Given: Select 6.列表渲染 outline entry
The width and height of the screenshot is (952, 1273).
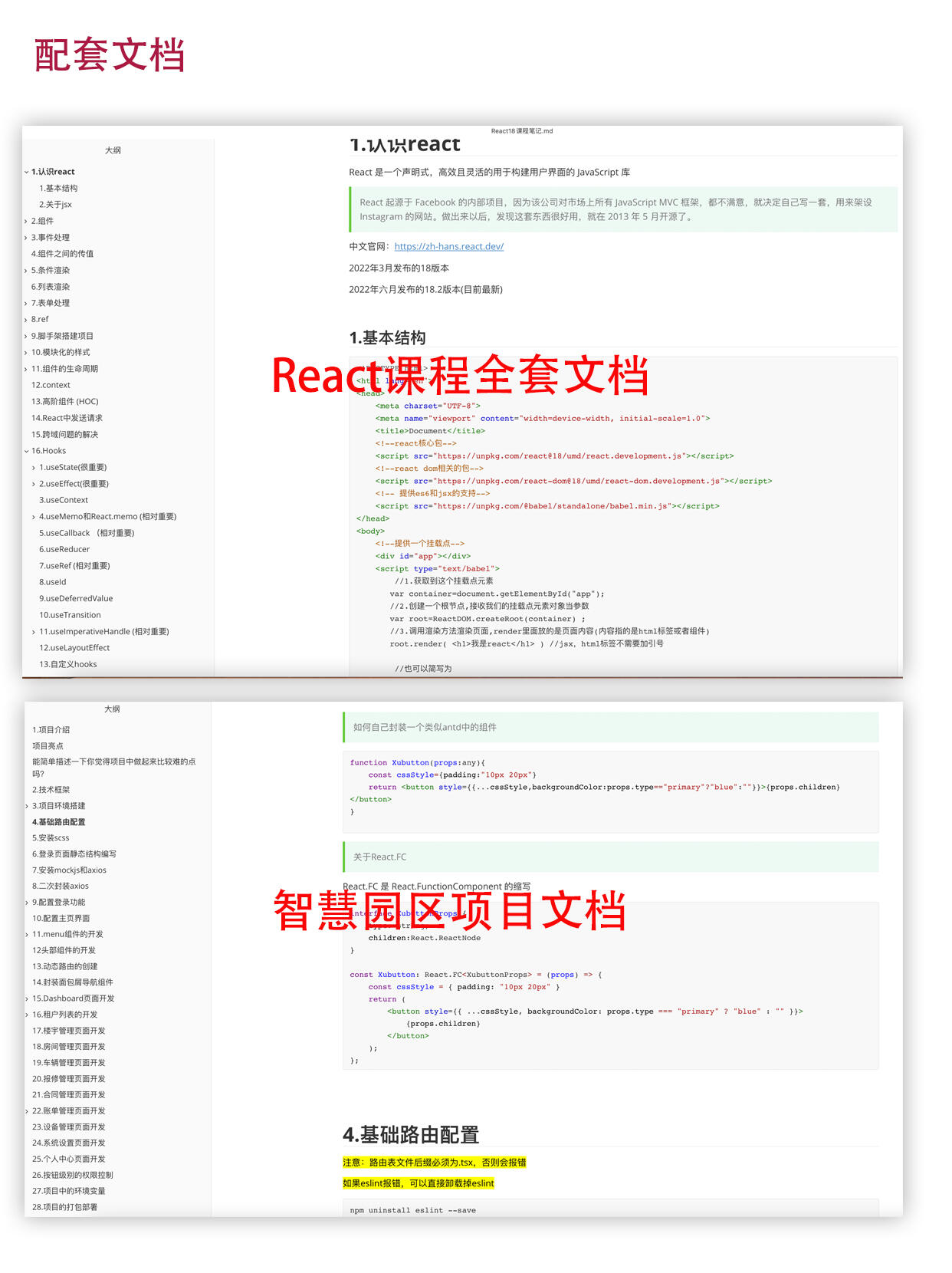Looking at the screenshot, I should point(51,287).
